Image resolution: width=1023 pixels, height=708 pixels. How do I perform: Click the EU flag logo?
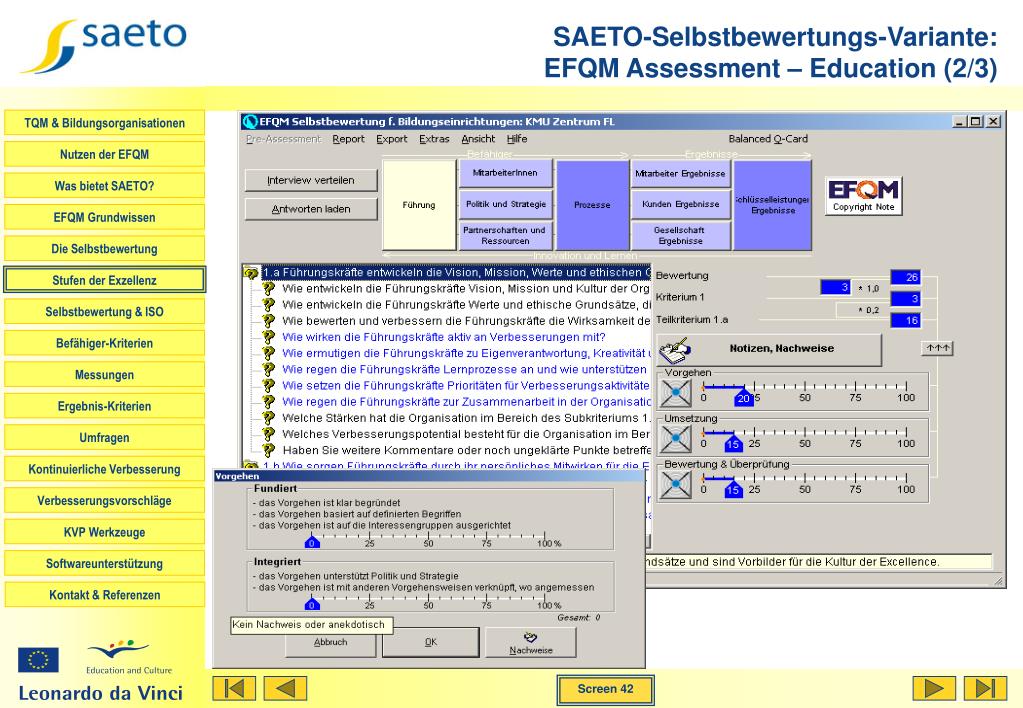click(38, 660)
